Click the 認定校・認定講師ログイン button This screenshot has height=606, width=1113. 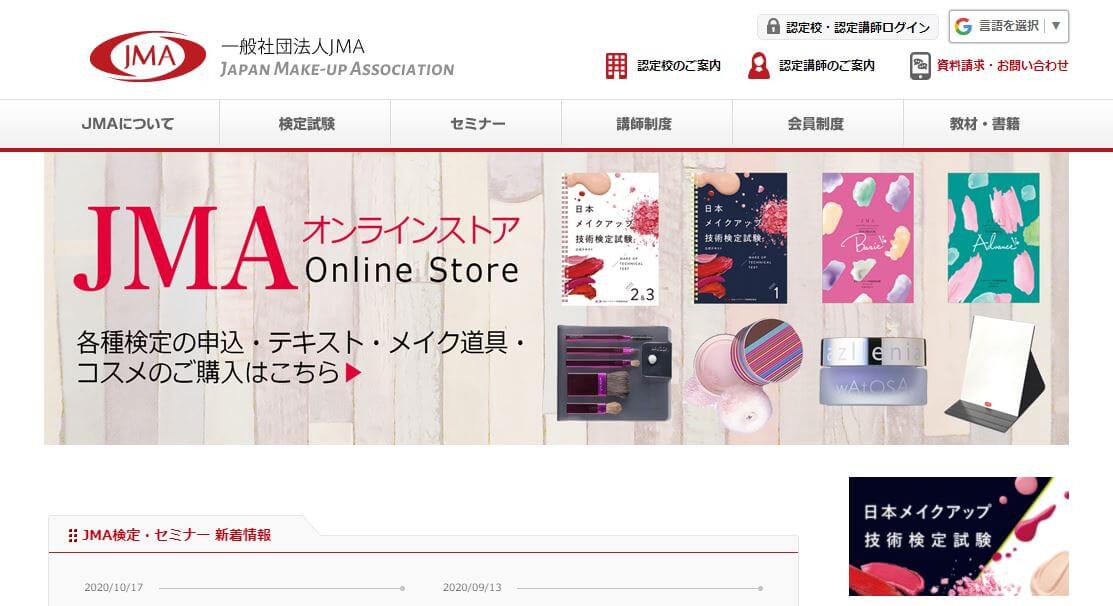pos(848,27)
